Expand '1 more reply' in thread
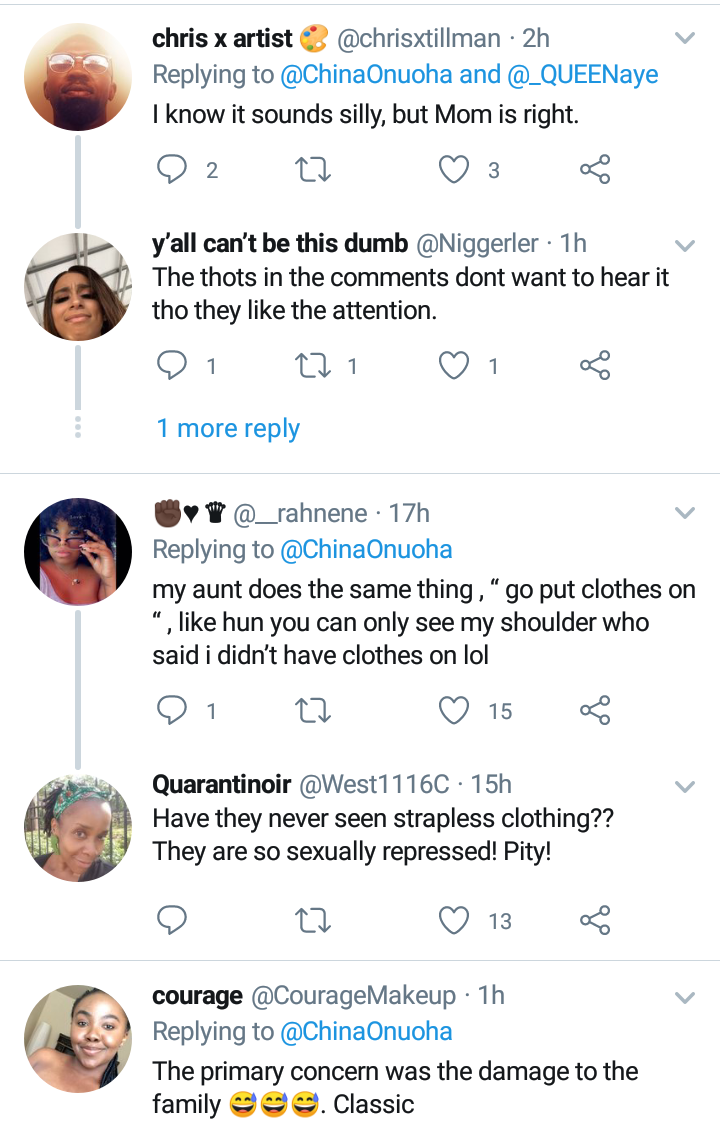Screen dimensions: 720x1131 click(228, 429)
